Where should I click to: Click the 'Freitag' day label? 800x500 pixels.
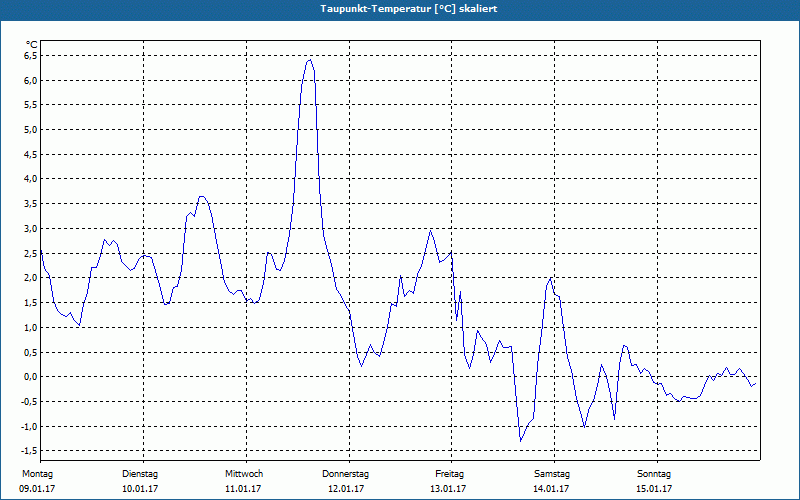(x=449, y=474)
